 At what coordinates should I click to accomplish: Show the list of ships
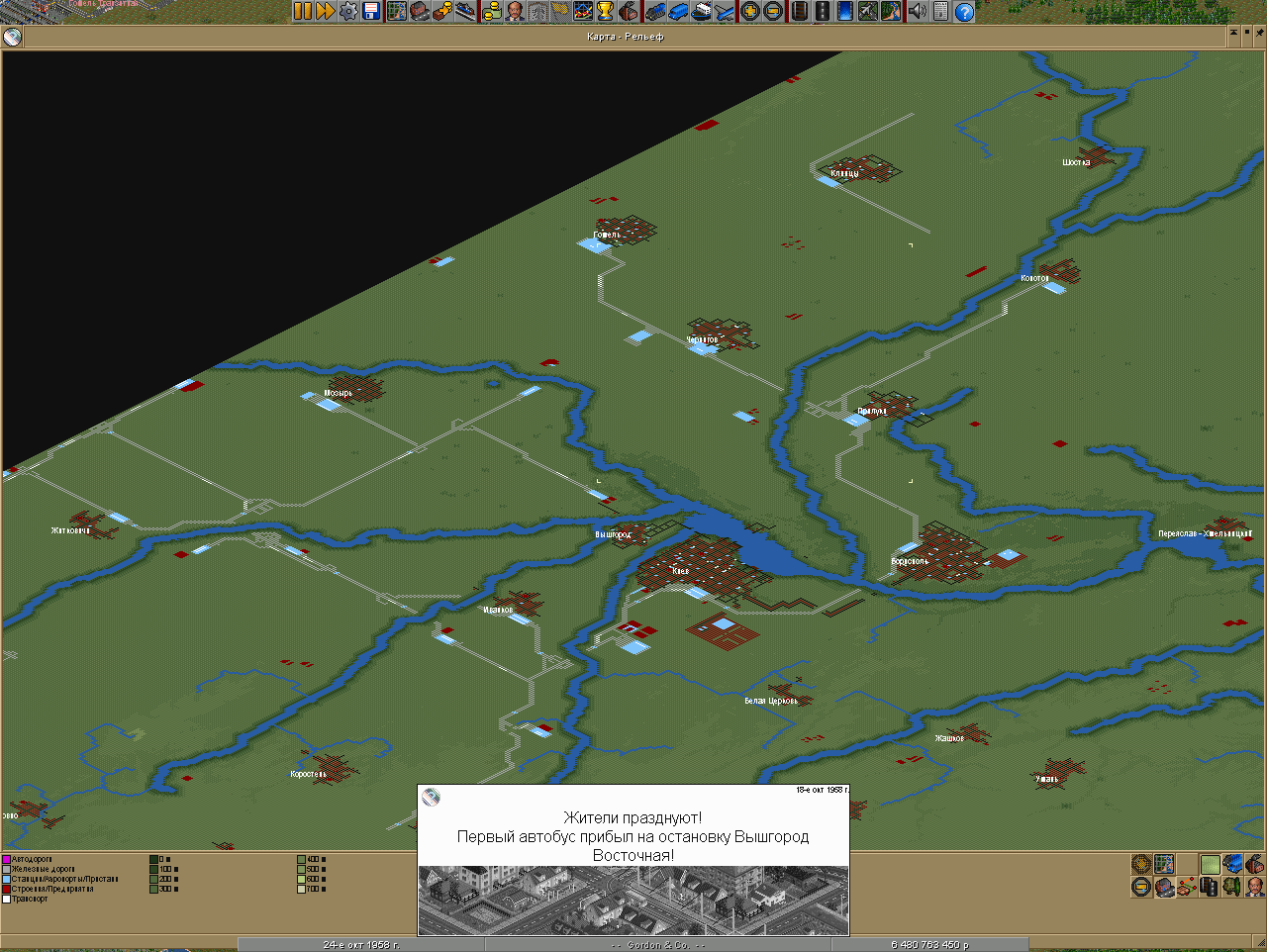(701, 11)
